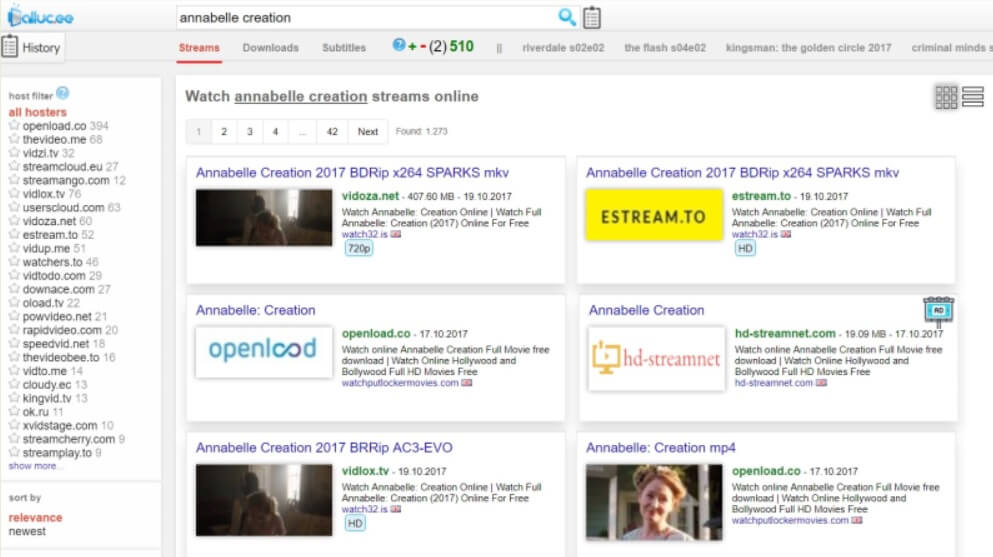Go to results page 2
This screenshot has height=557, width=993.
[x=224, y=132]
